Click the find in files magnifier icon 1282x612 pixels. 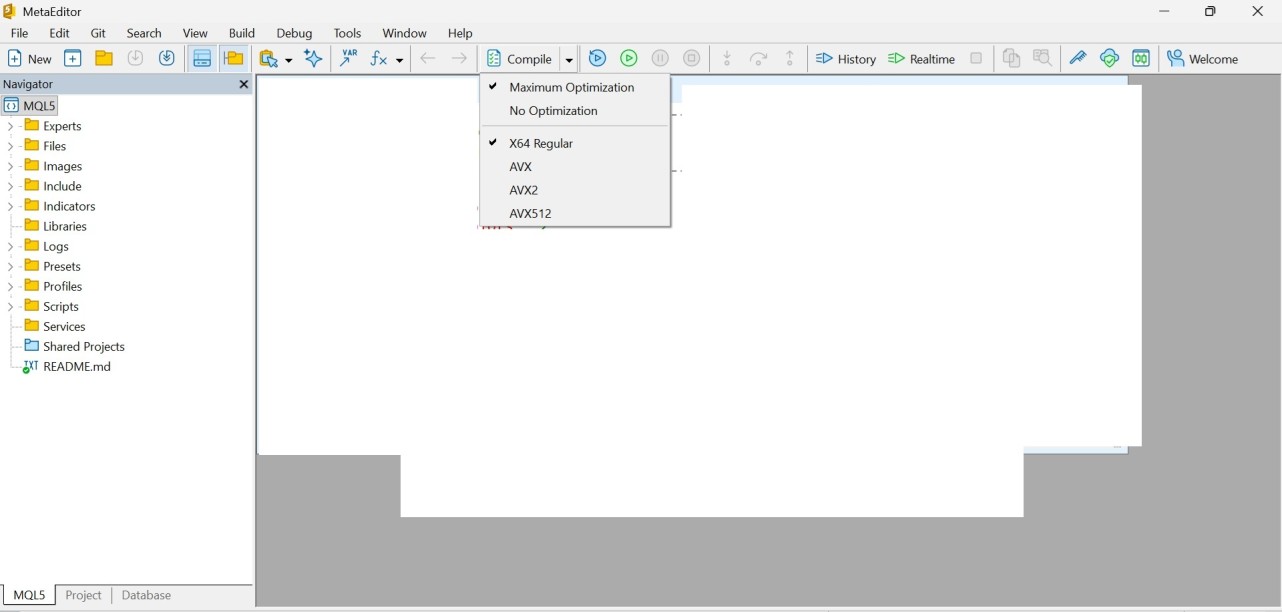pyautogui.click(x=1043, y=59)
